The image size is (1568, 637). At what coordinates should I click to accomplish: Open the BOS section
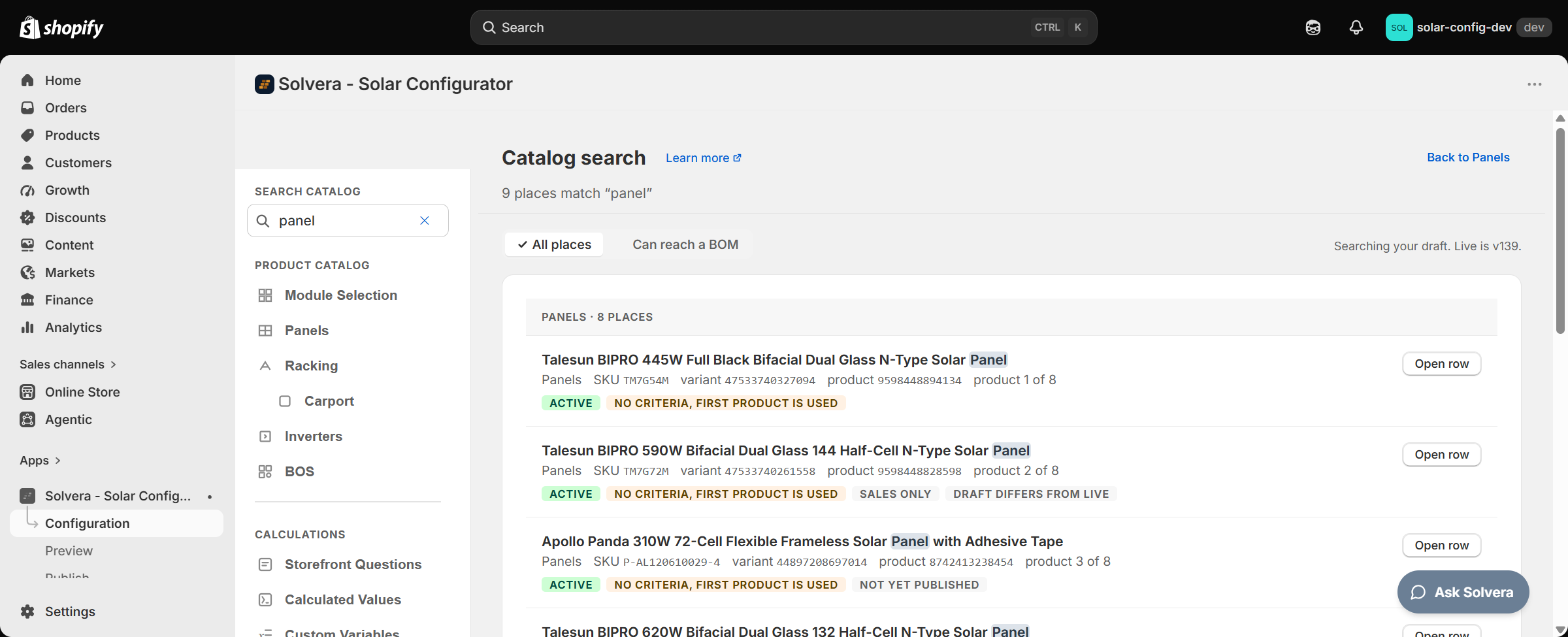tap(299, 472)
